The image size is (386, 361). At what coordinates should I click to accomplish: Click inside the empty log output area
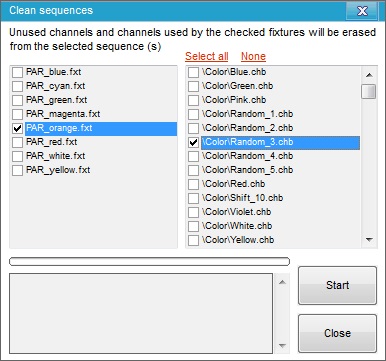coord(141,313)
